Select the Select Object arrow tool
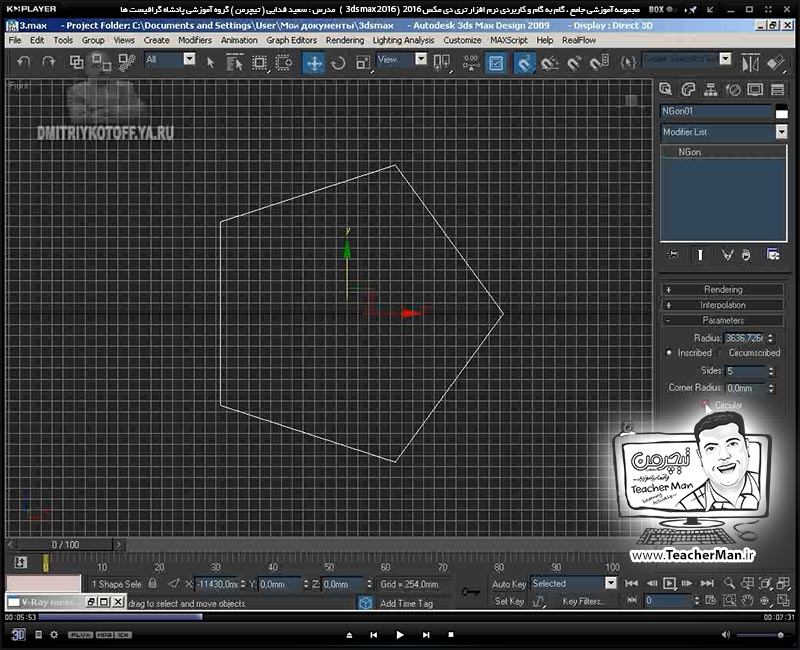Image resolution: width=800 pixels, height=650 pixels. pyautogui.click(x=210, y=63)
